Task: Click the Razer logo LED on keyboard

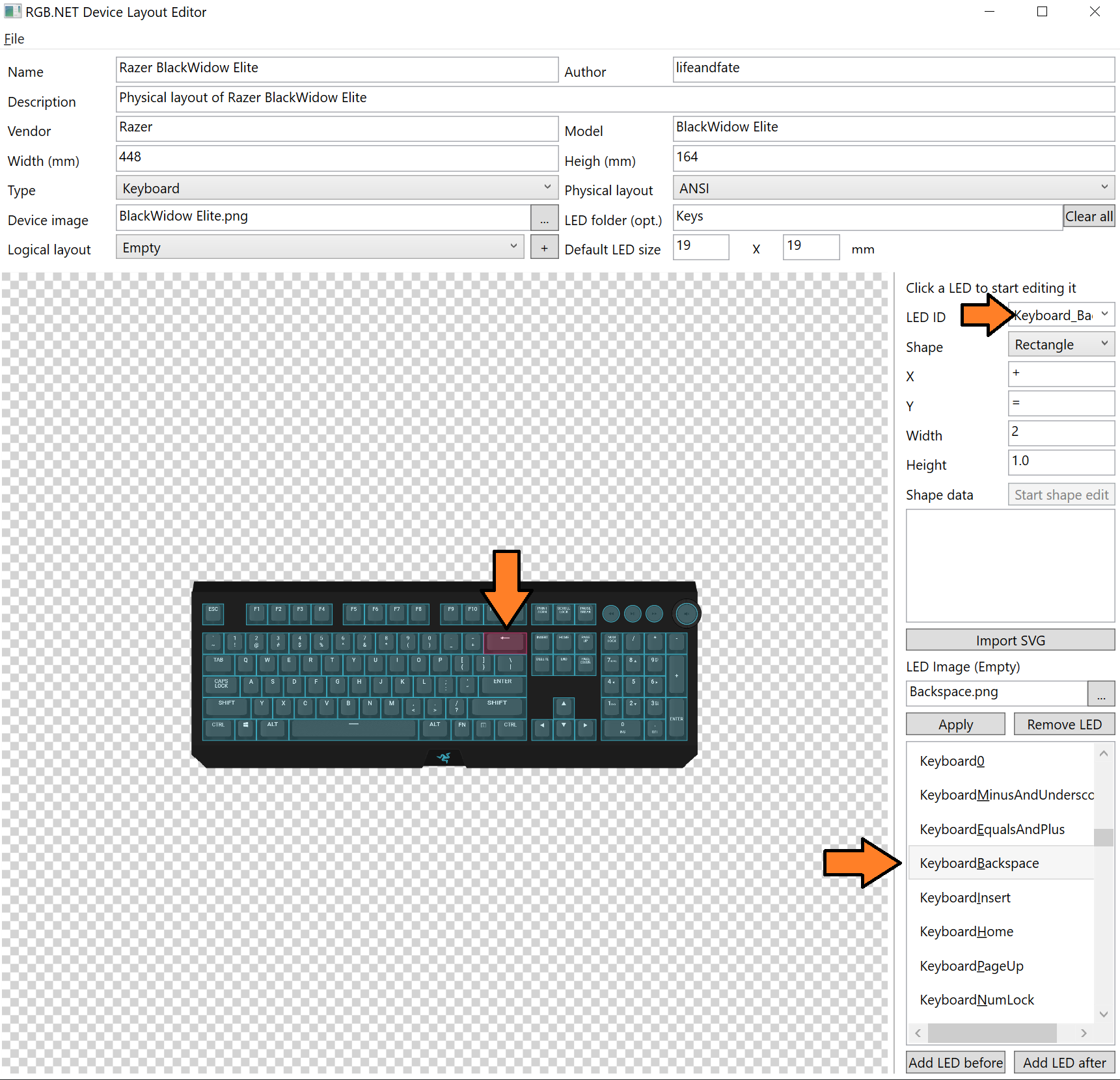Action: (x=444, y=757)
